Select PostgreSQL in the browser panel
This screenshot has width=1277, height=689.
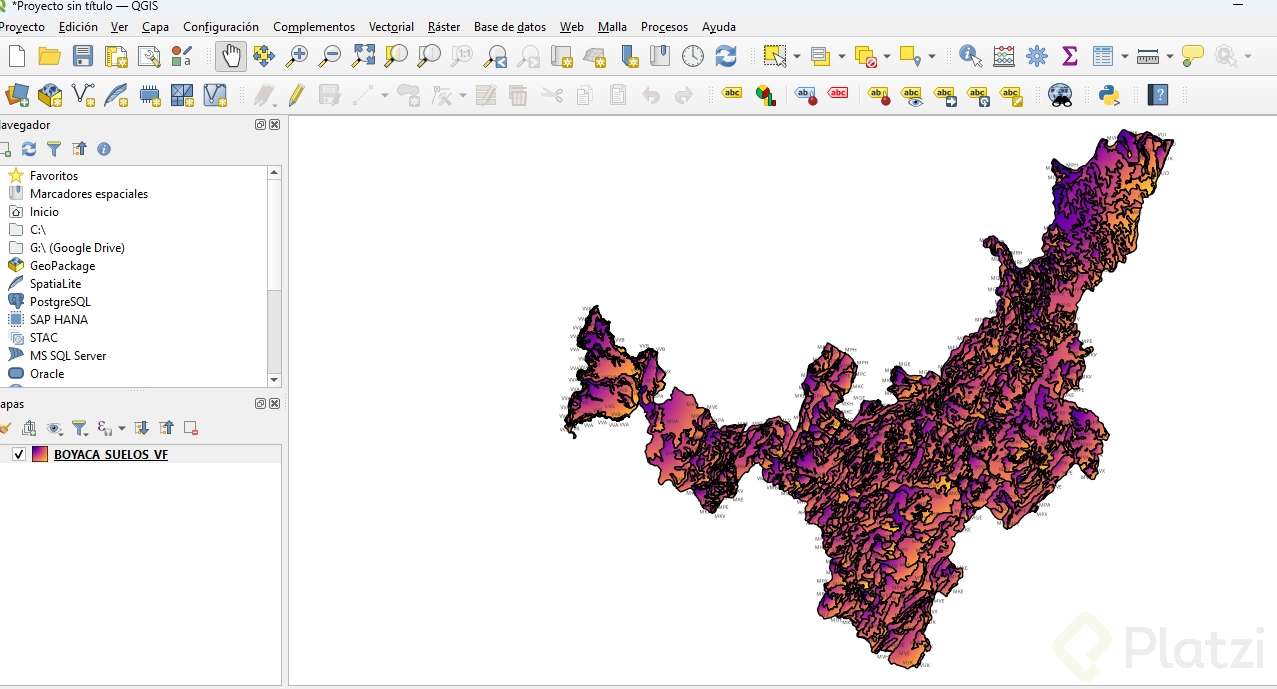(x=60, y=302)
